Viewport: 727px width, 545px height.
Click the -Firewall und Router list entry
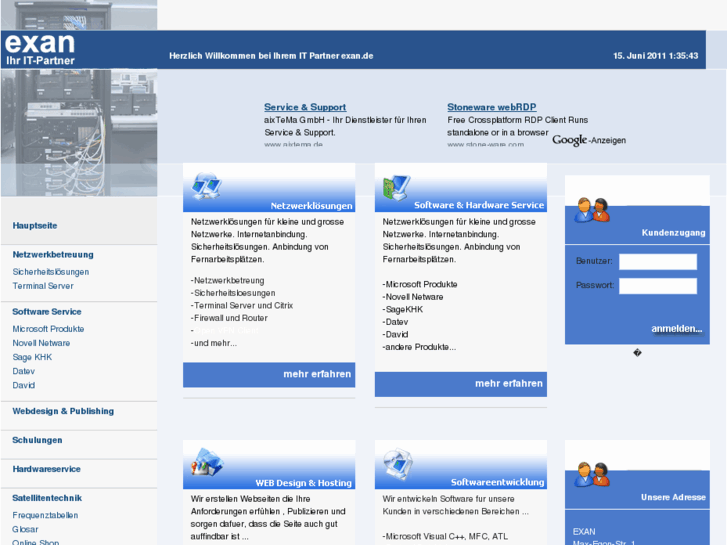point(229,318)
